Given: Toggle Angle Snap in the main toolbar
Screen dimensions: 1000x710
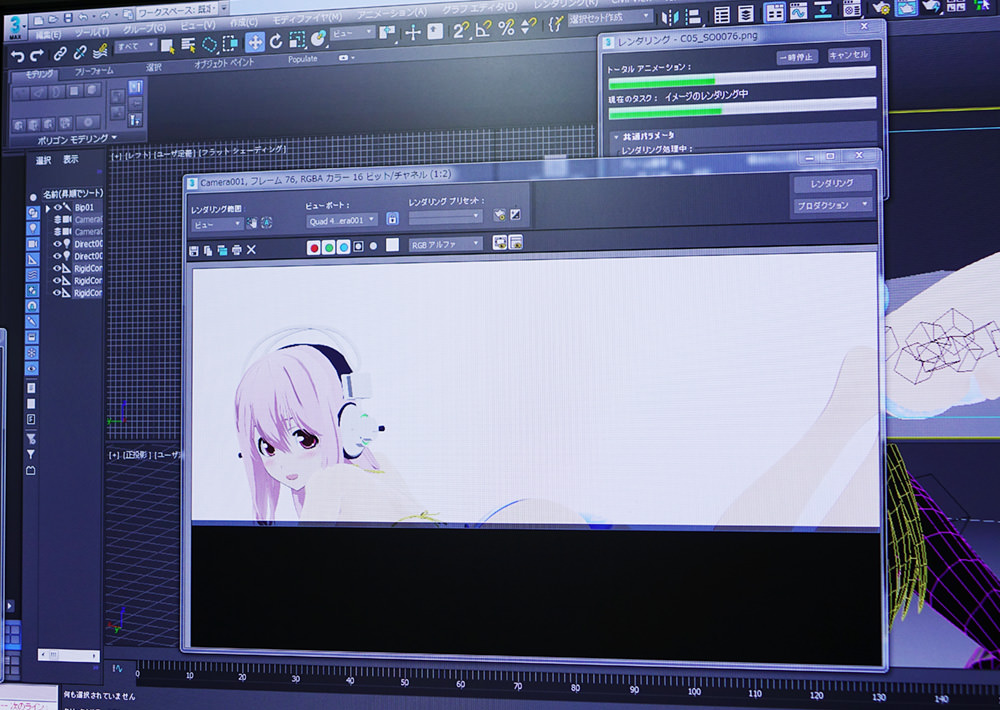Looking at the screenshot, I should [483, 29].
